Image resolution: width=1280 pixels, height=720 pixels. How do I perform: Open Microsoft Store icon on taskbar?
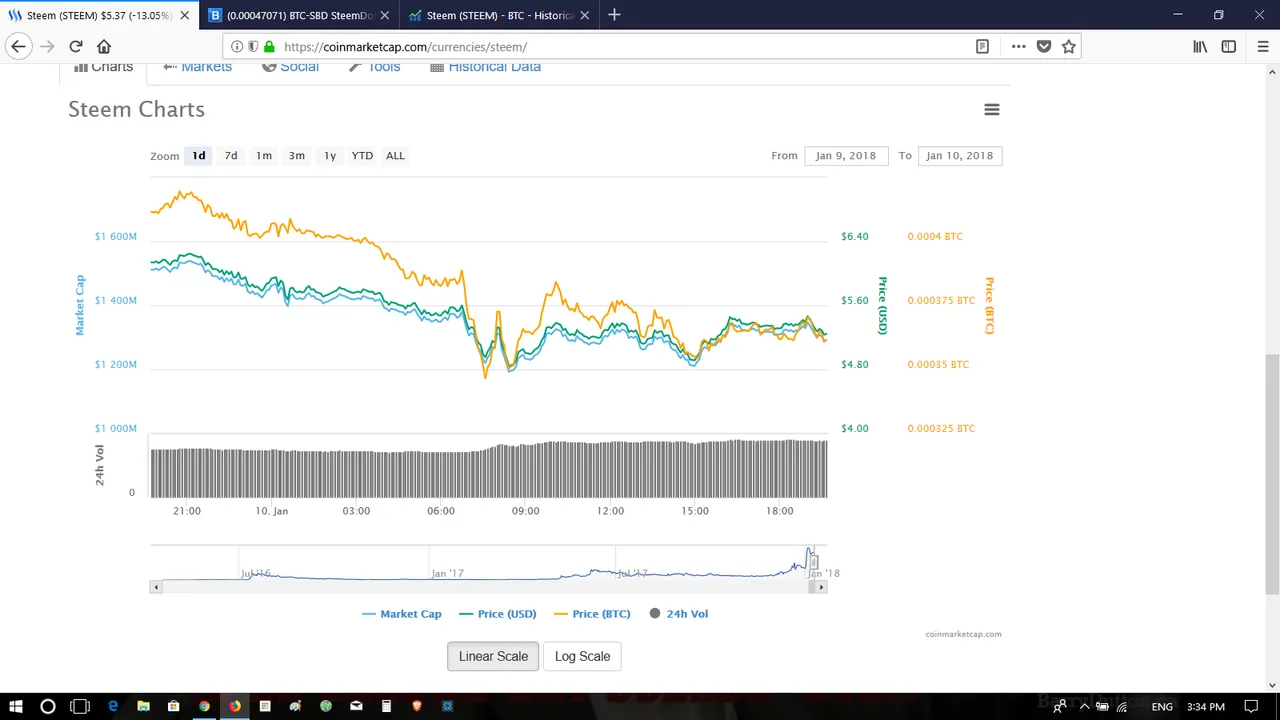[x=174, y=706]
